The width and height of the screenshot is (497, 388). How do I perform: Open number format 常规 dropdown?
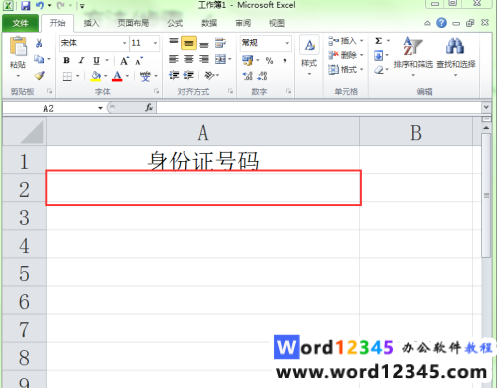(x=287, y=43)
